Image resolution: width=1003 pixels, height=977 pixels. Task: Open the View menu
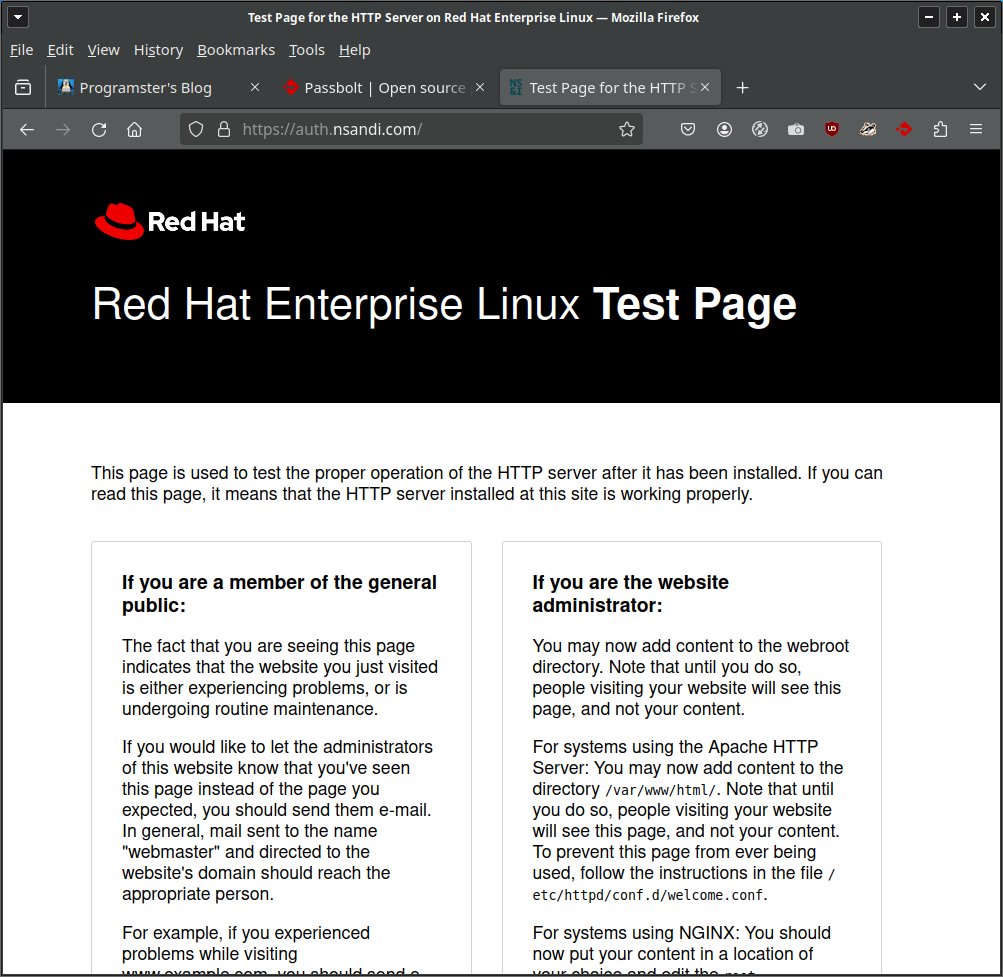(103, 50)
